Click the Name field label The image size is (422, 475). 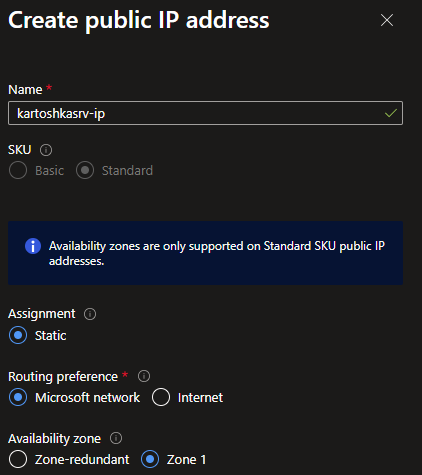(25, 90)
